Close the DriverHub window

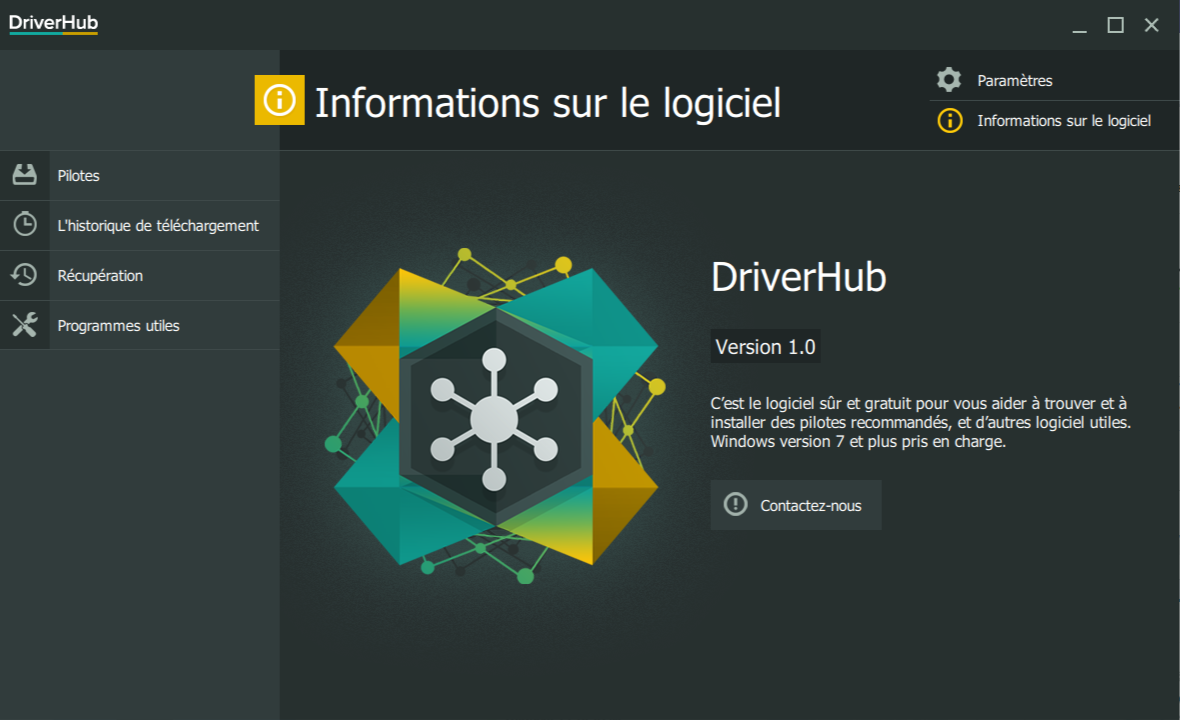tap(1151, 26)
